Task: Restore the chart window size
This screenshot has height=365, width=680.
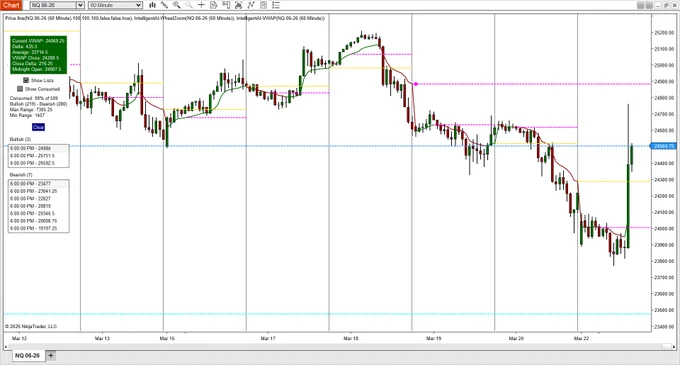Action: click(666, 5)
